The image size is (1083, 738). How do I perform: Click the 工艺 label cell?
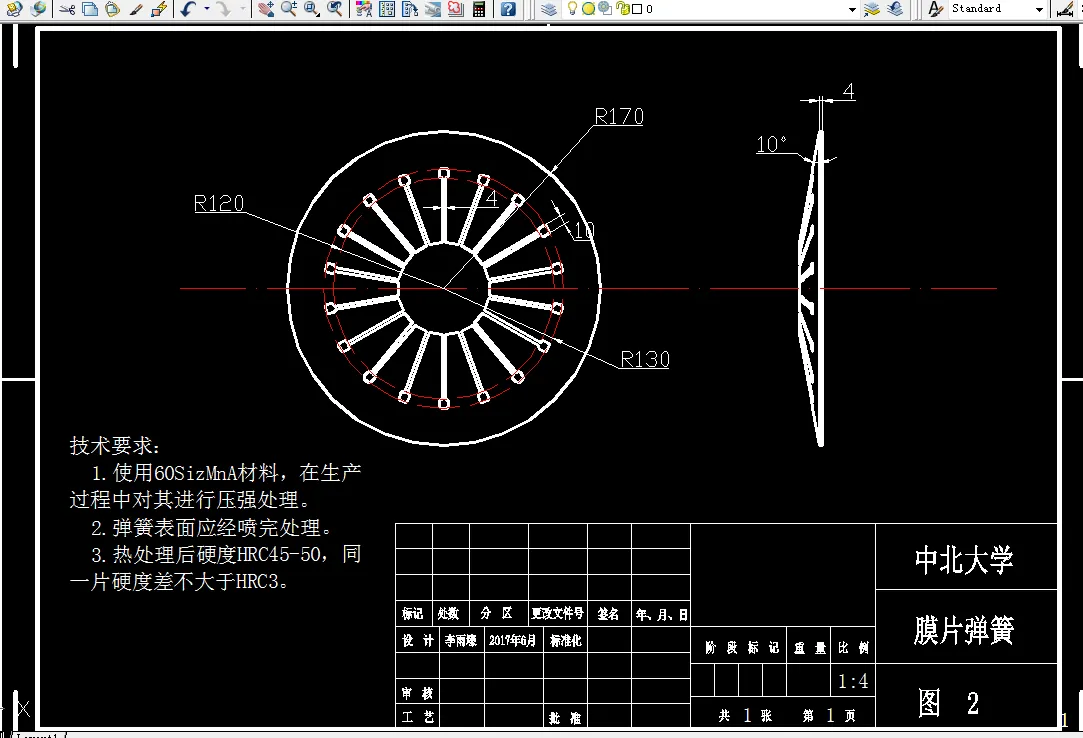point(418,717)
